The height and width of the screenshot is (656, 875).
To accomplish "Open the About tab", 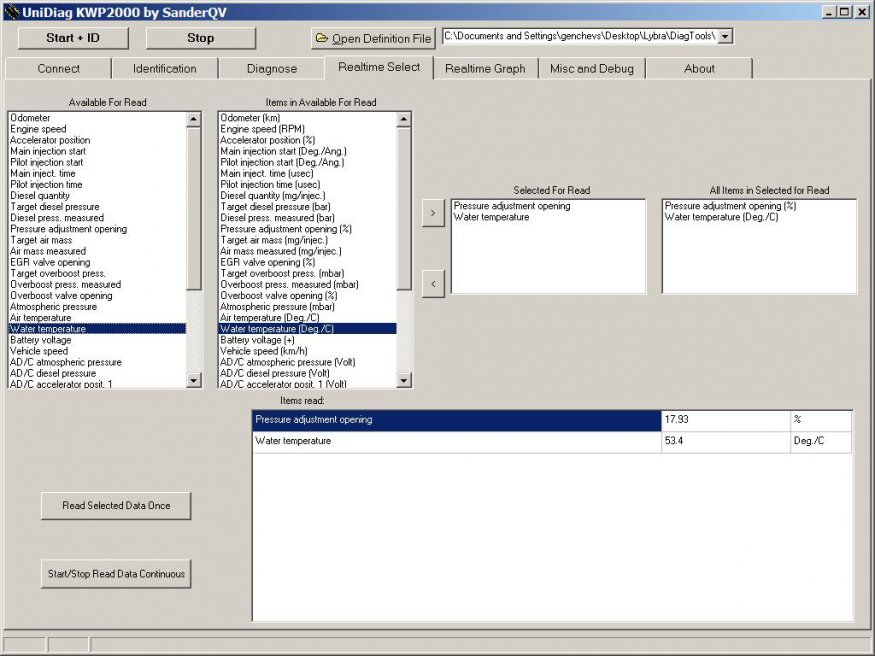I will tap(699, 69).
